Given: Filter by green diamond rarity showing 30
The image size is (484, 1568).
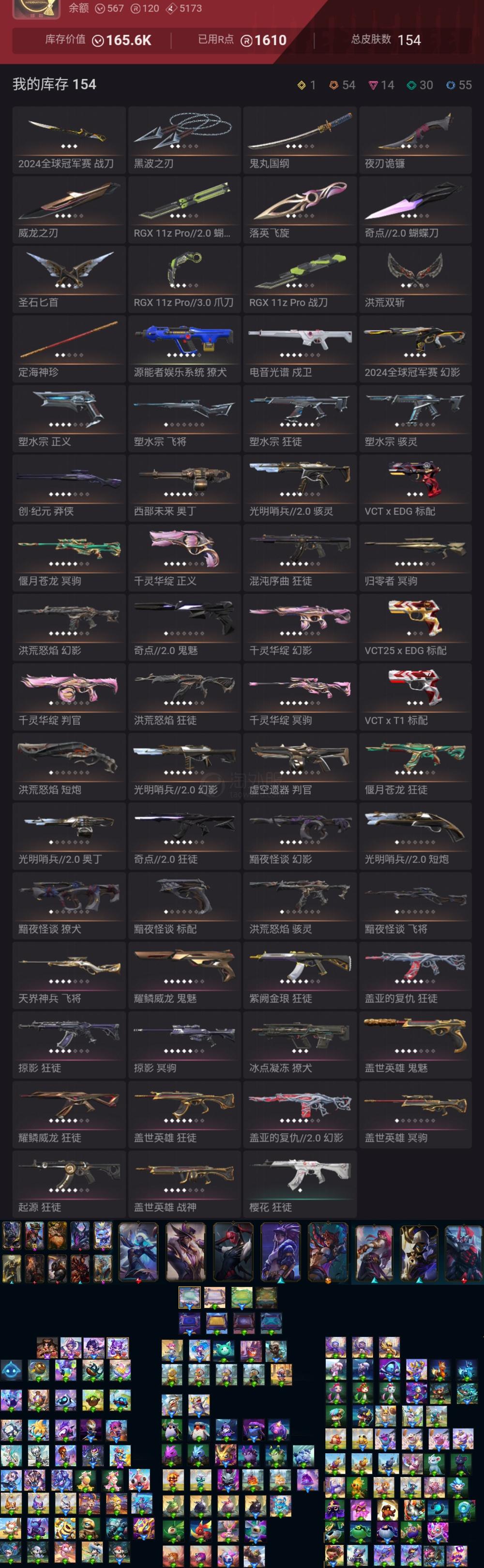Looking at the screenshot, I should tap(420, 85).
